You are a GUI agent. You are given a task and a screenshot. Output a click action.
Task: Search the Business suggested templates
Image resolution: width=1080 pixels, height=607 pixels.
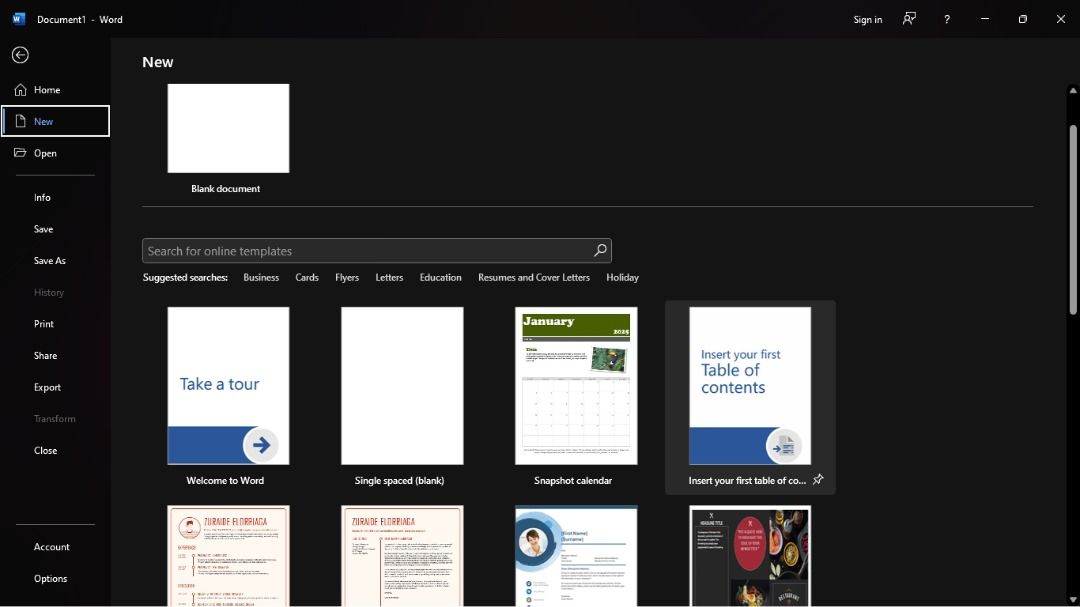tap(261, 277)
